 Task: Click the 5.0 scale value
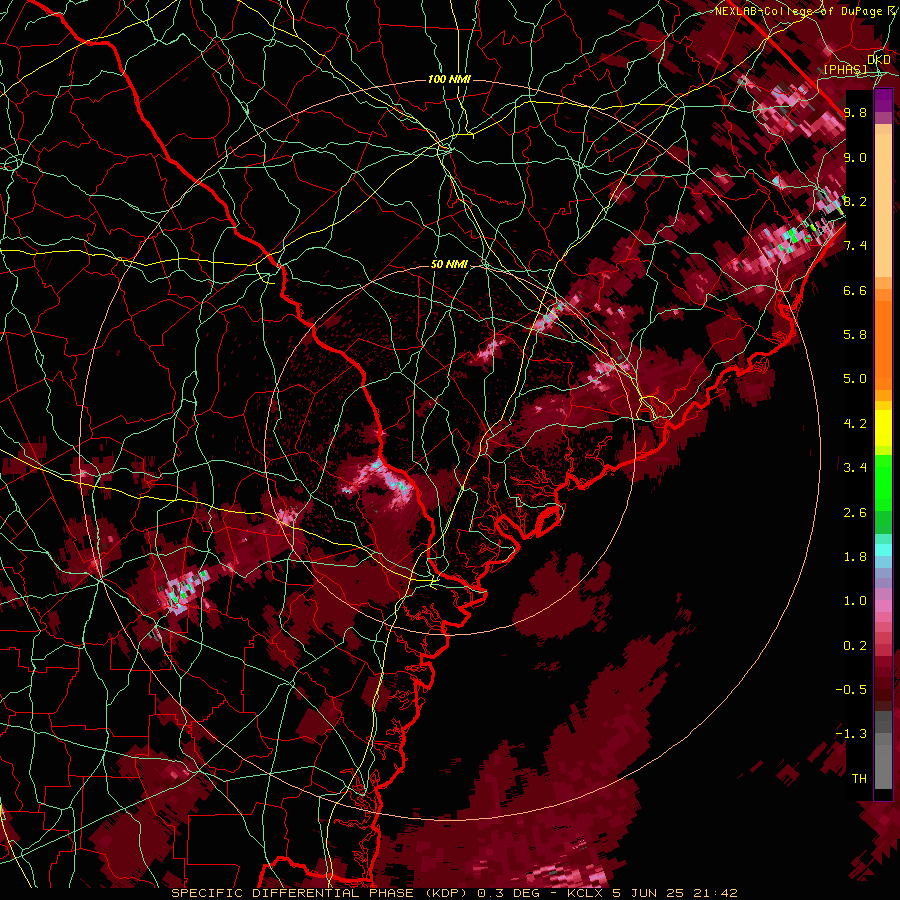855,379
